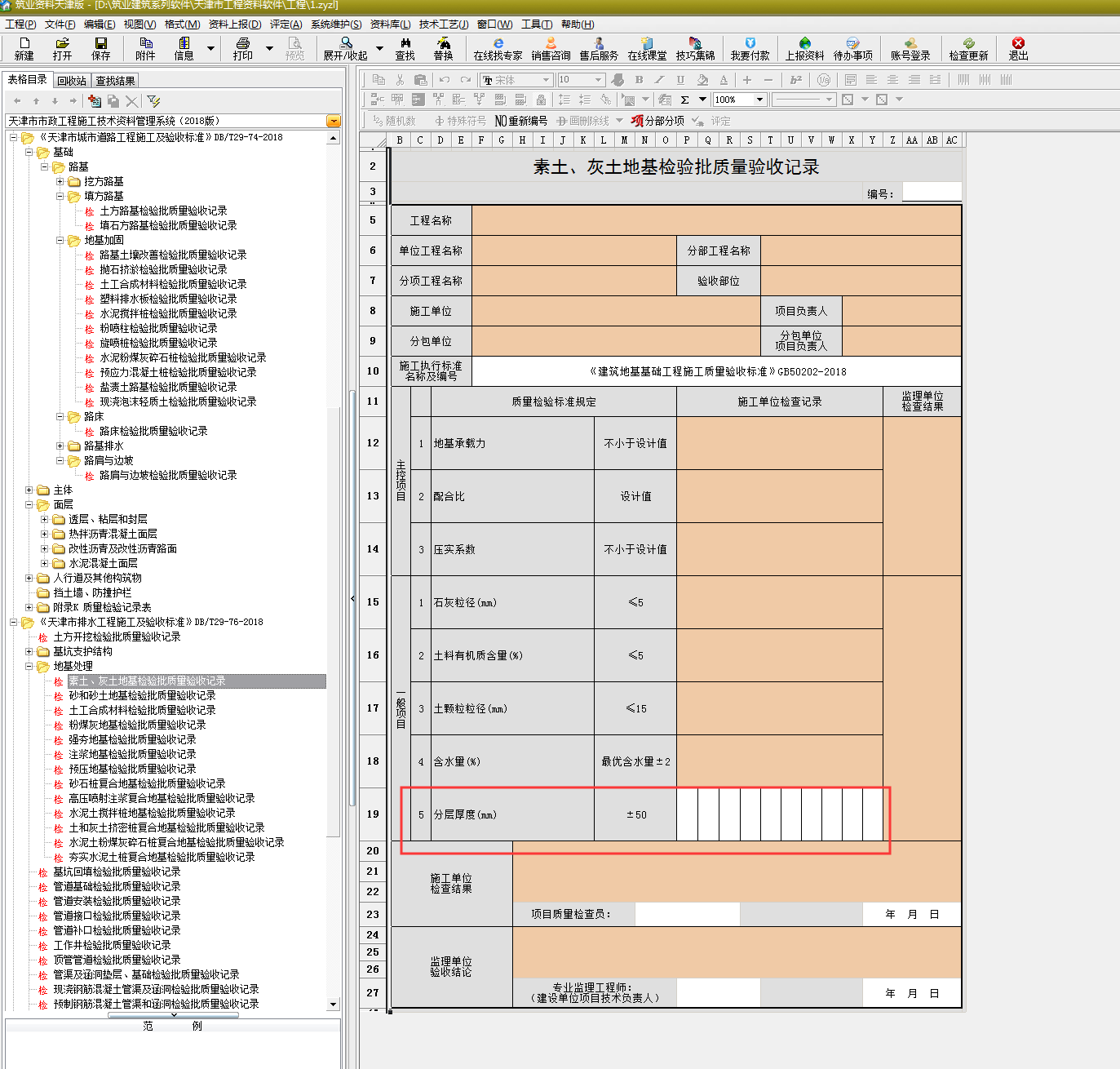1120x1069 pixels.
Task: Switch to the 查找结果 tab
Action: [115, 81]
